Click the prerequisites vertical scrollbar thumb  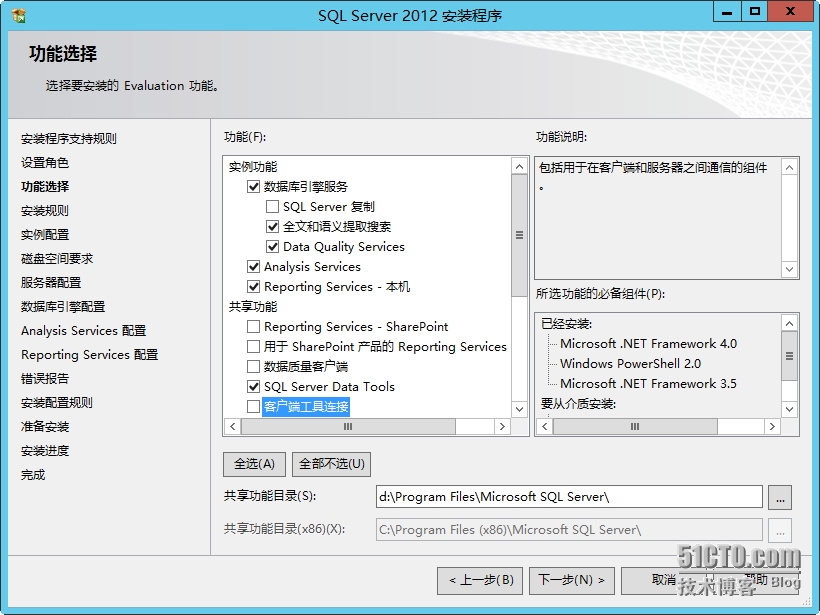click(789, 356)
